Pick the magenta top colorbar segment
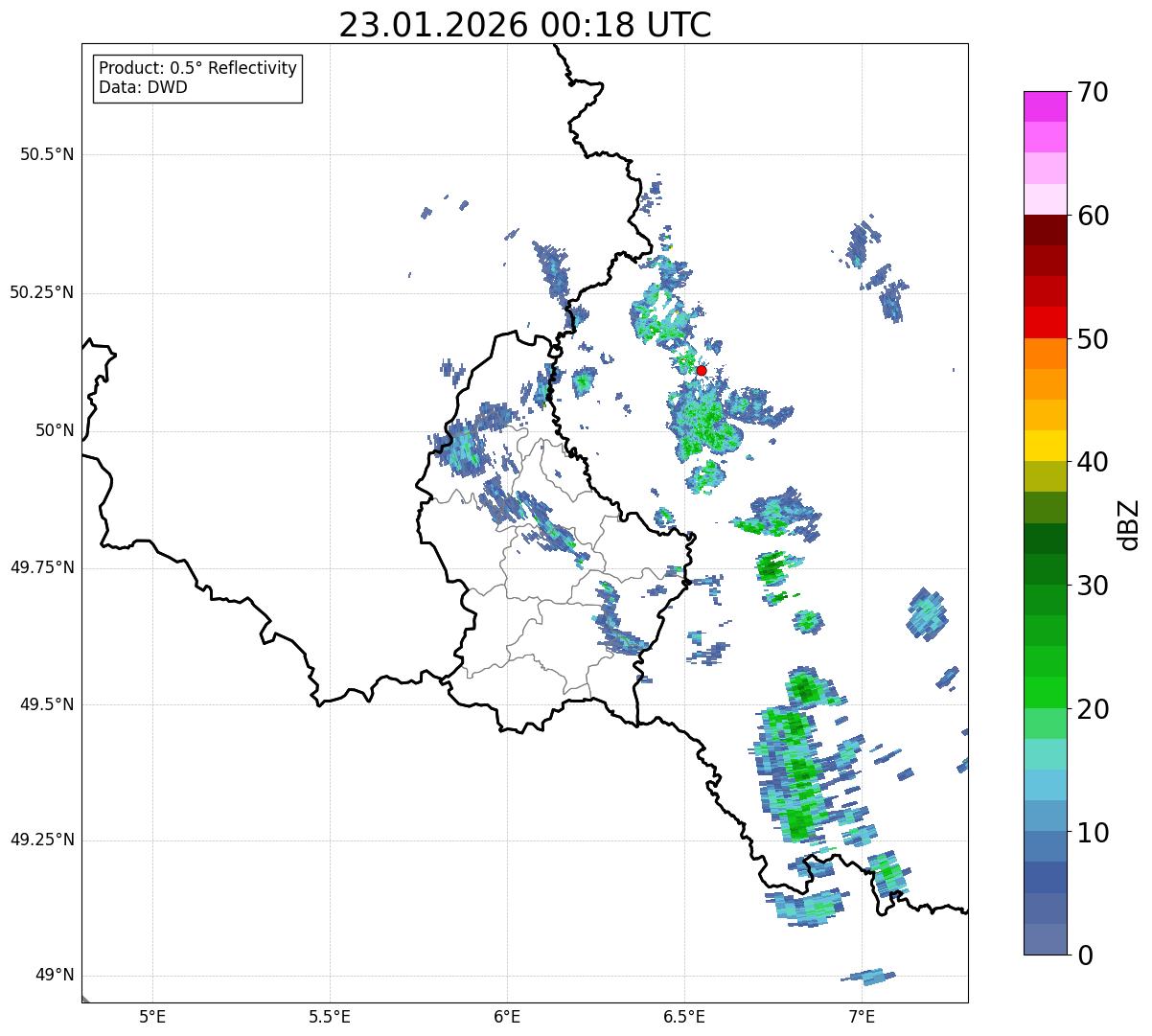This screenshot has height=1036, width=1152. click(x=1046, y=106)
